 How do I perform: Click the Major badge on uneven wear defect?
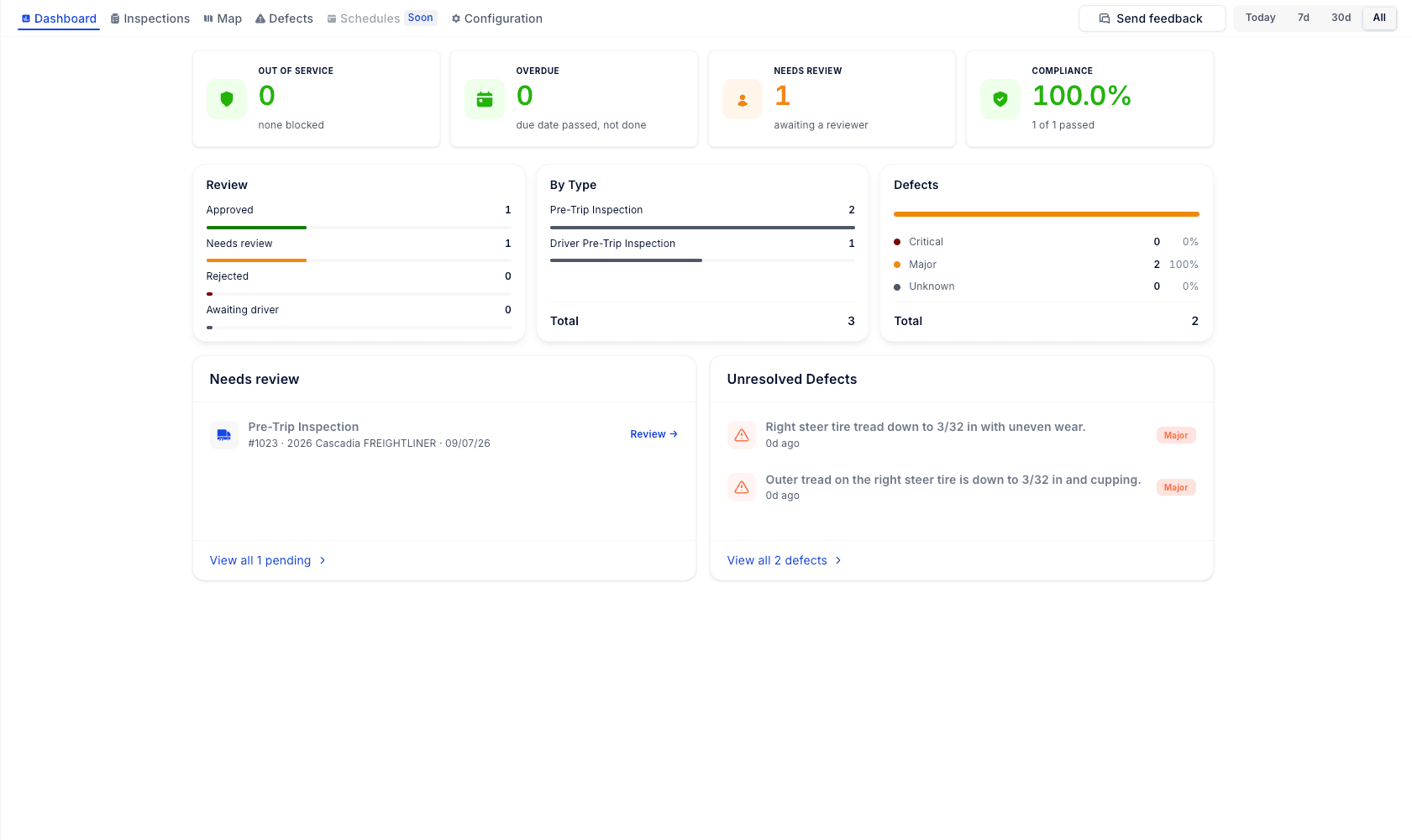(x=1176, y=435)
